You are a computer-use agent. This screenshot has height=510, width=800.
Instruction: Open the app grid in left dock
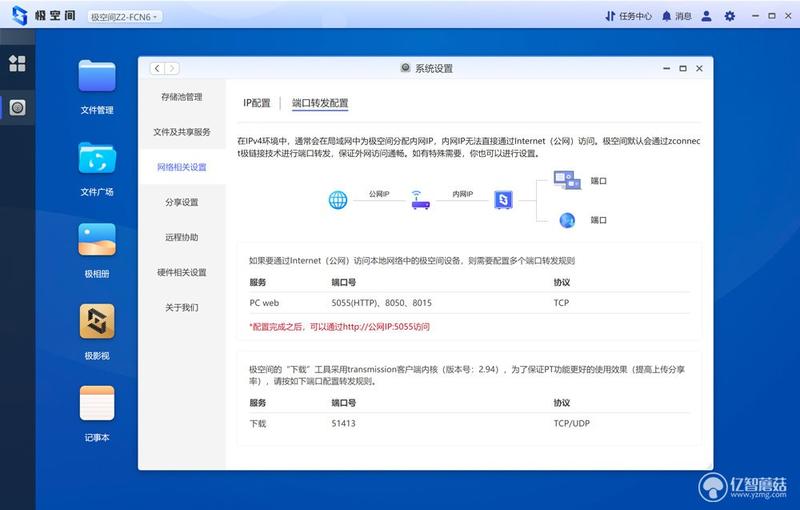[x=17, y=63]
